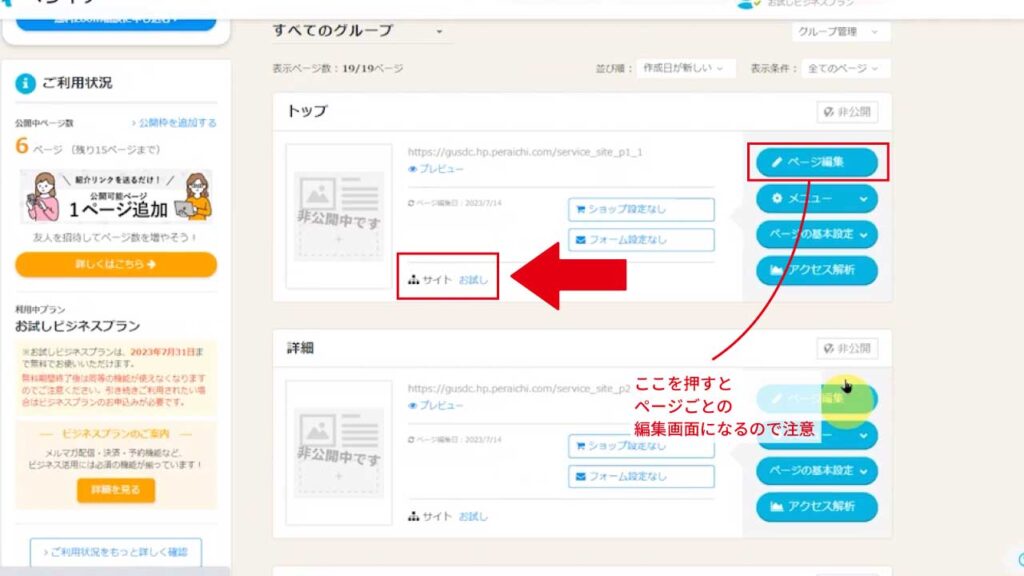Click ページ編集 for the トップ page
This screenshot has width=1024, height=576.
point(816,162)
